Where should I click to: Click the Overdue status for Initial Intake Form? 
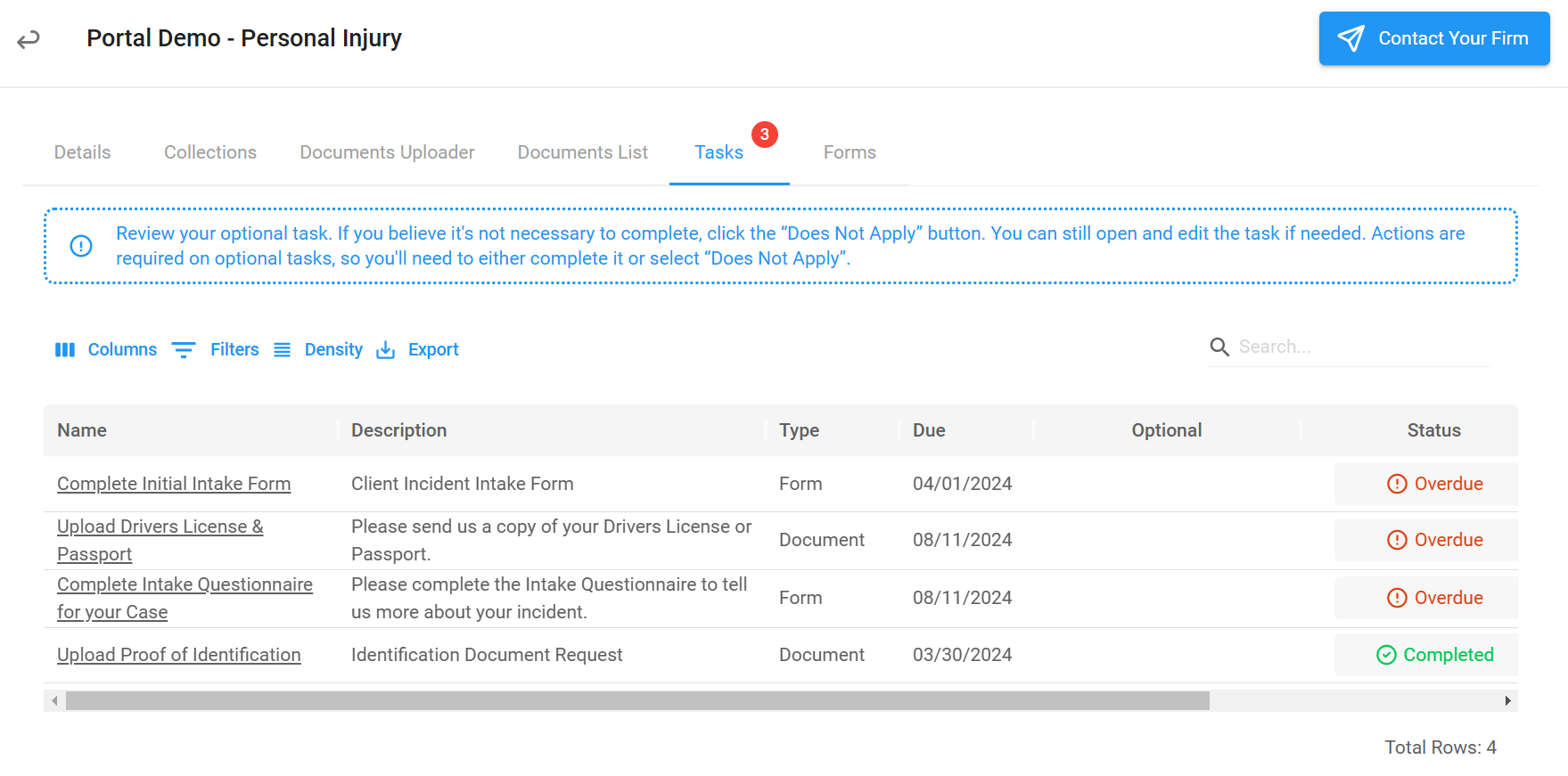[1426, 484]
